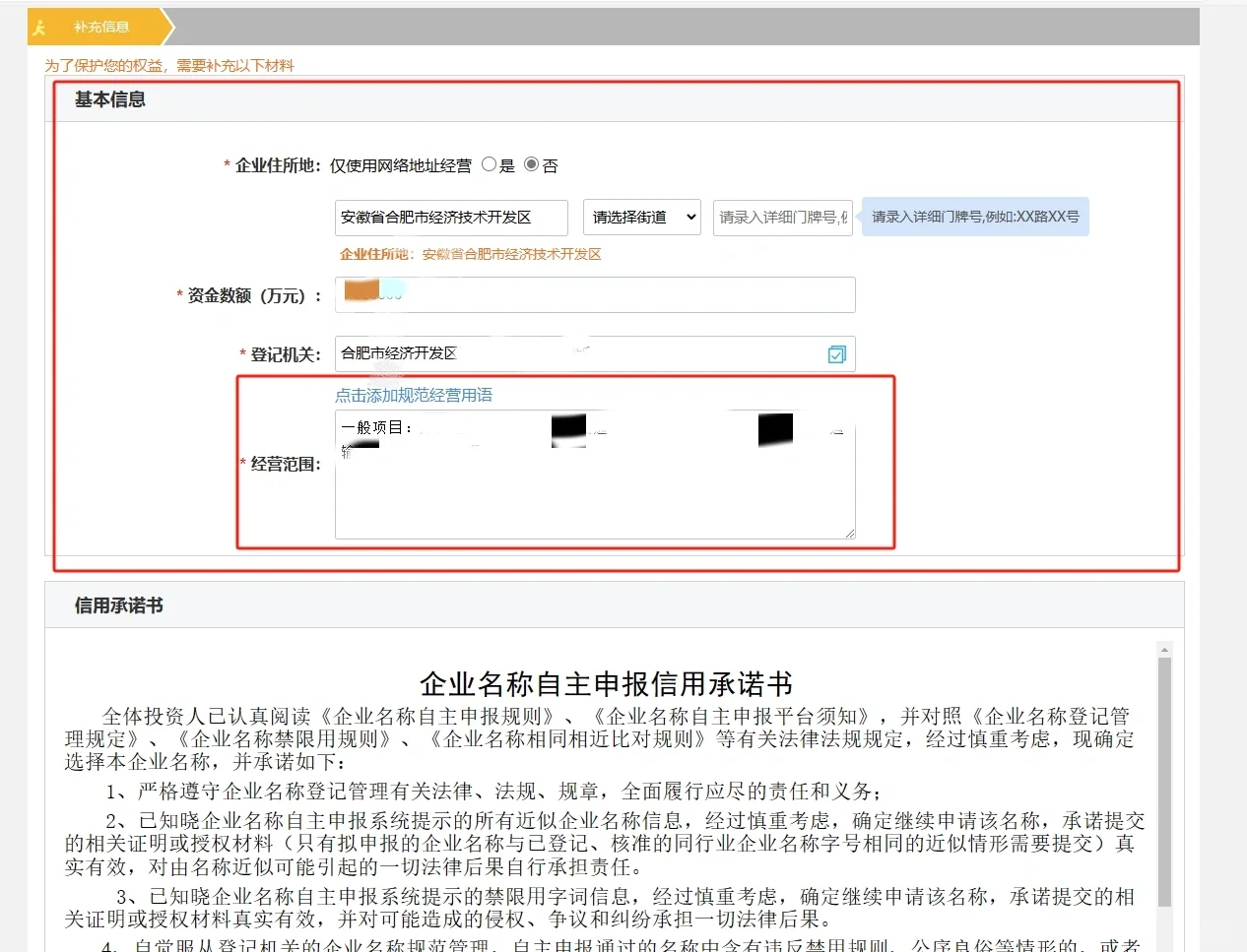Click the 信用承诺书 section heading
The width and height of the screenshot is (1247, 952).
coord(119,605)
